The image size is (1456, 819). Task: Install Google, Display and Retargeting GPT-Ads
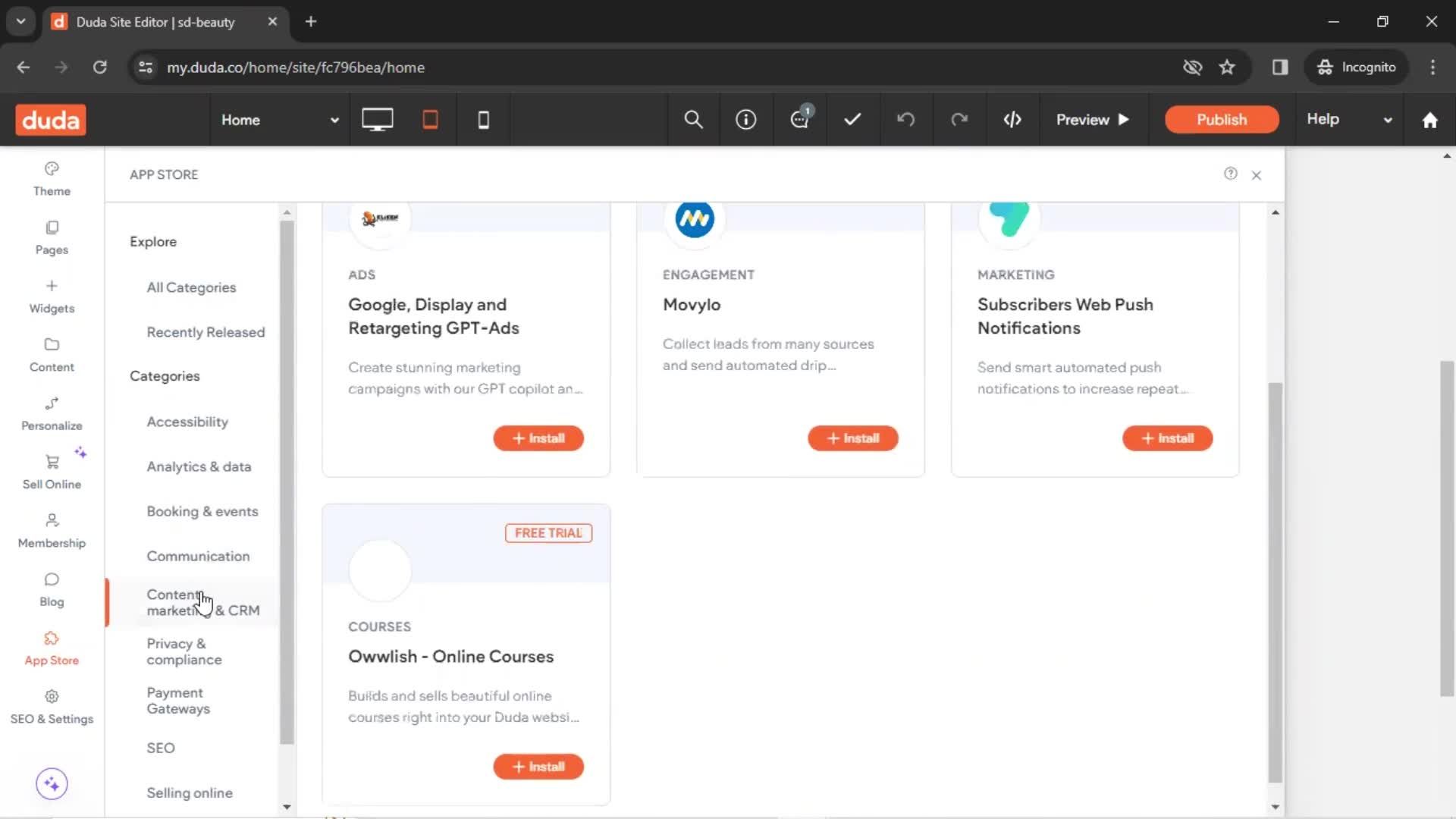click(538, 438)
